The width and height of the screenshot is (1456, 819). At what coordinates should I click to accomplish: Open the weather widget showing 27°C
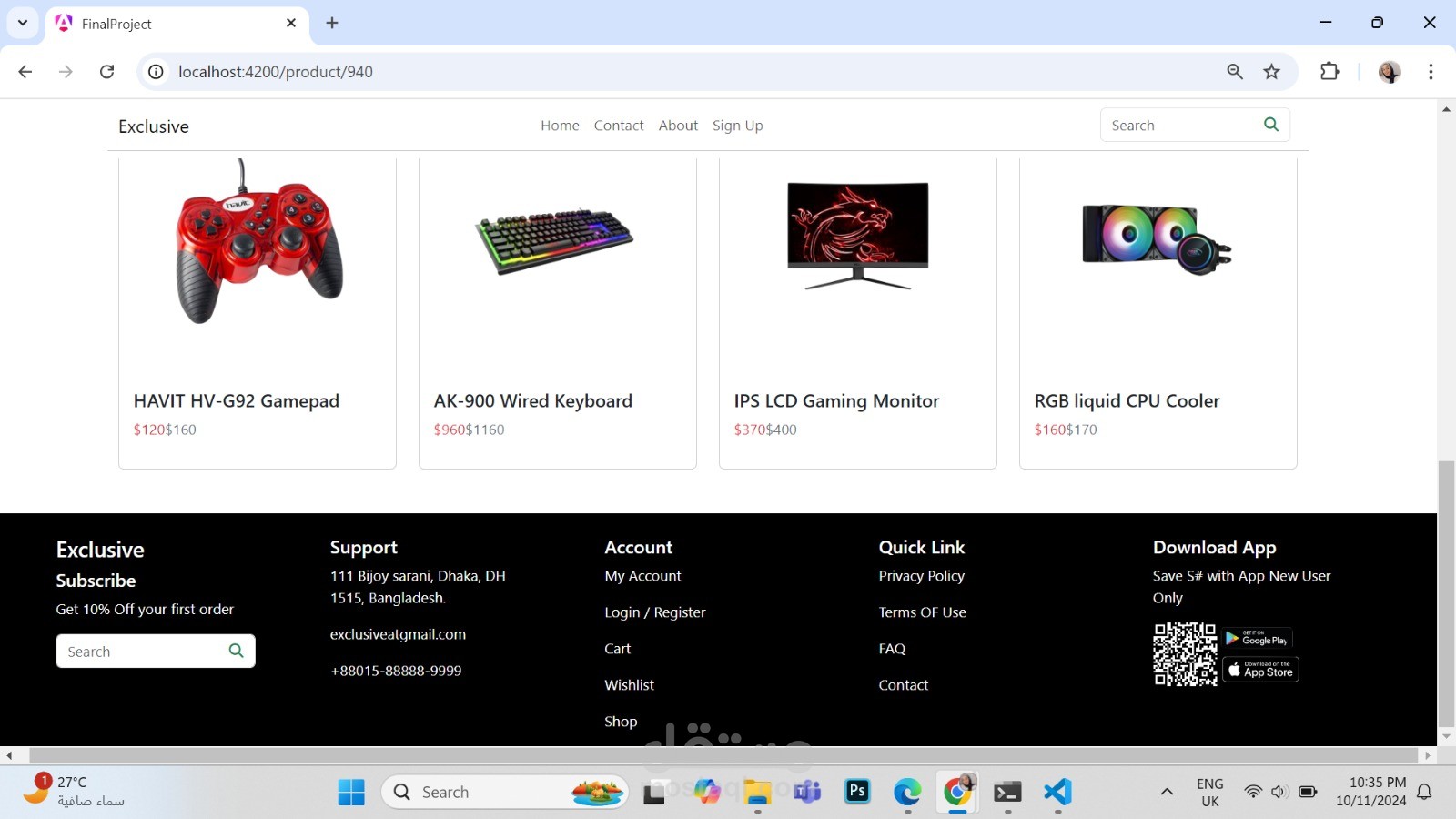click(73, 791)
